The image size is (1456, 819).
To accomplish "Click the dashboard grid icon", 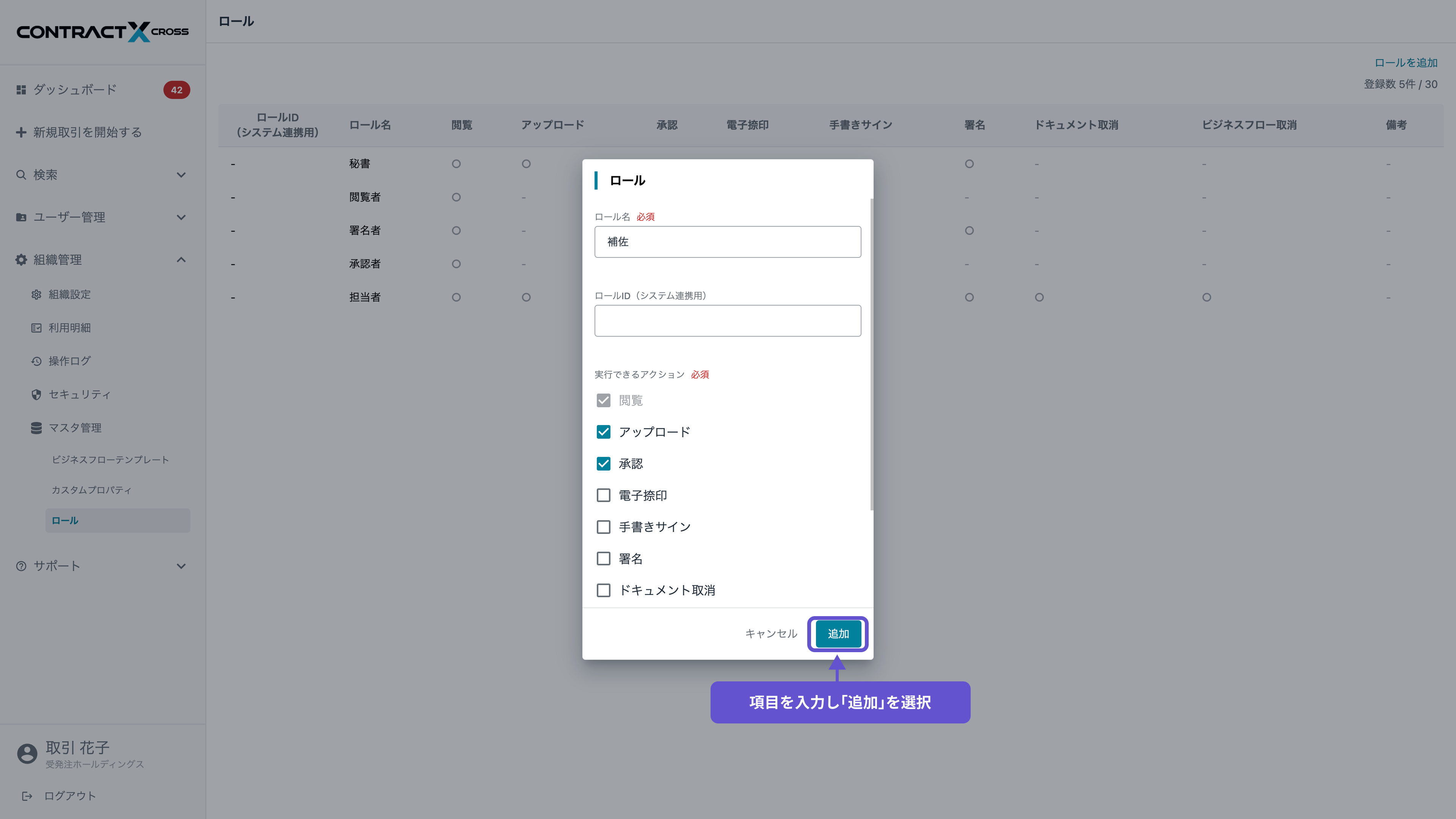I will (x=21, y=90).
